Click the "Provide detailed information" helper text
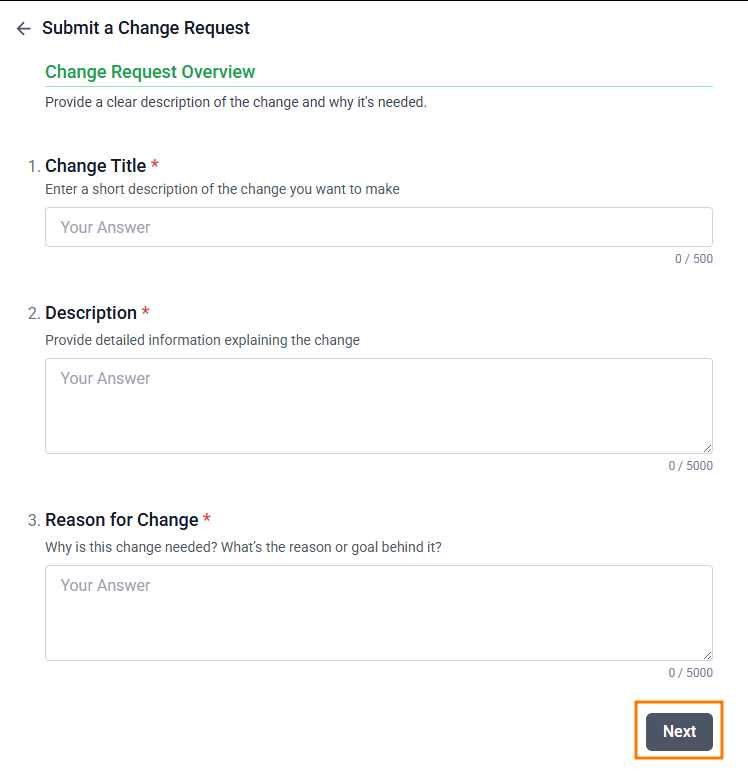Image resolution: width=748 pixels, height=784 pixels. click(x=202, y=340)
